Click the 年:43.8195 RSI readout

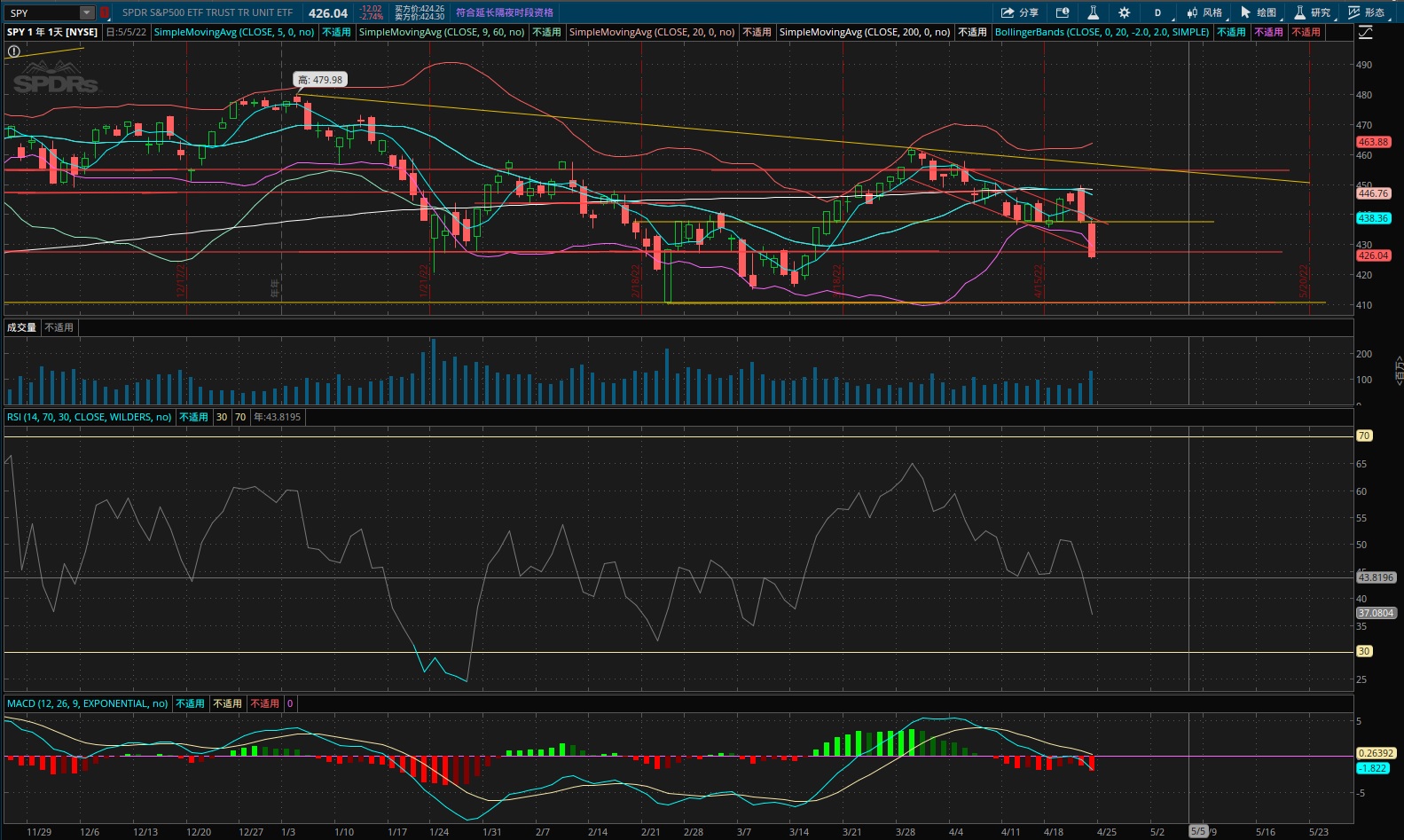coord(278,417)
